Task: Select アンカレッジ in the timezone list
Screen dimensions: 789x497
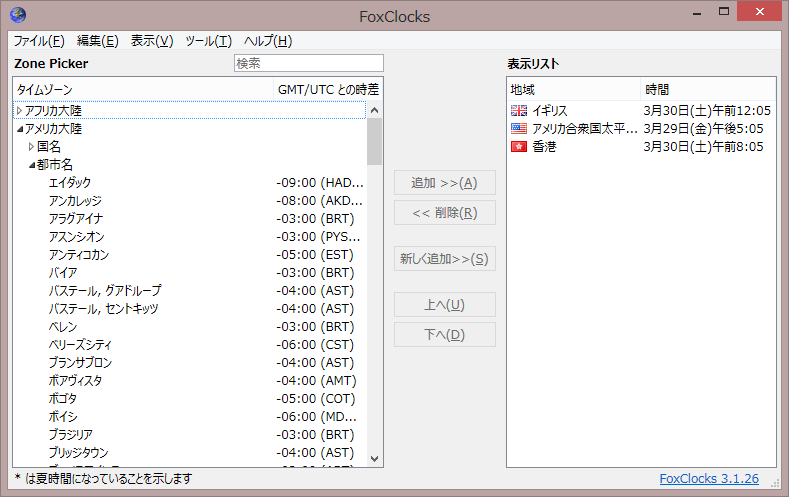Action: pyautogui.click(x=76, y=201)
